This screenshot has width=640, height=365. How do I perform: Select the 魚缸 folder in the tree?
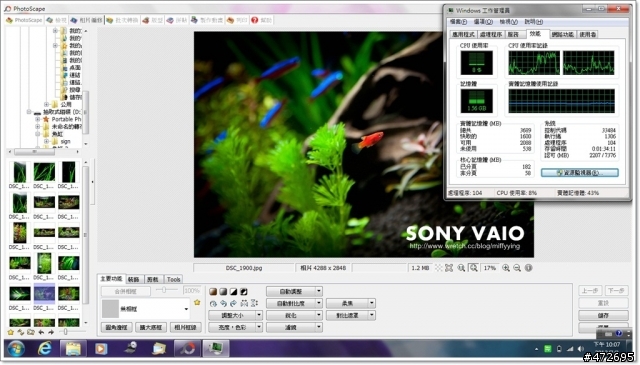pos(57,134)
